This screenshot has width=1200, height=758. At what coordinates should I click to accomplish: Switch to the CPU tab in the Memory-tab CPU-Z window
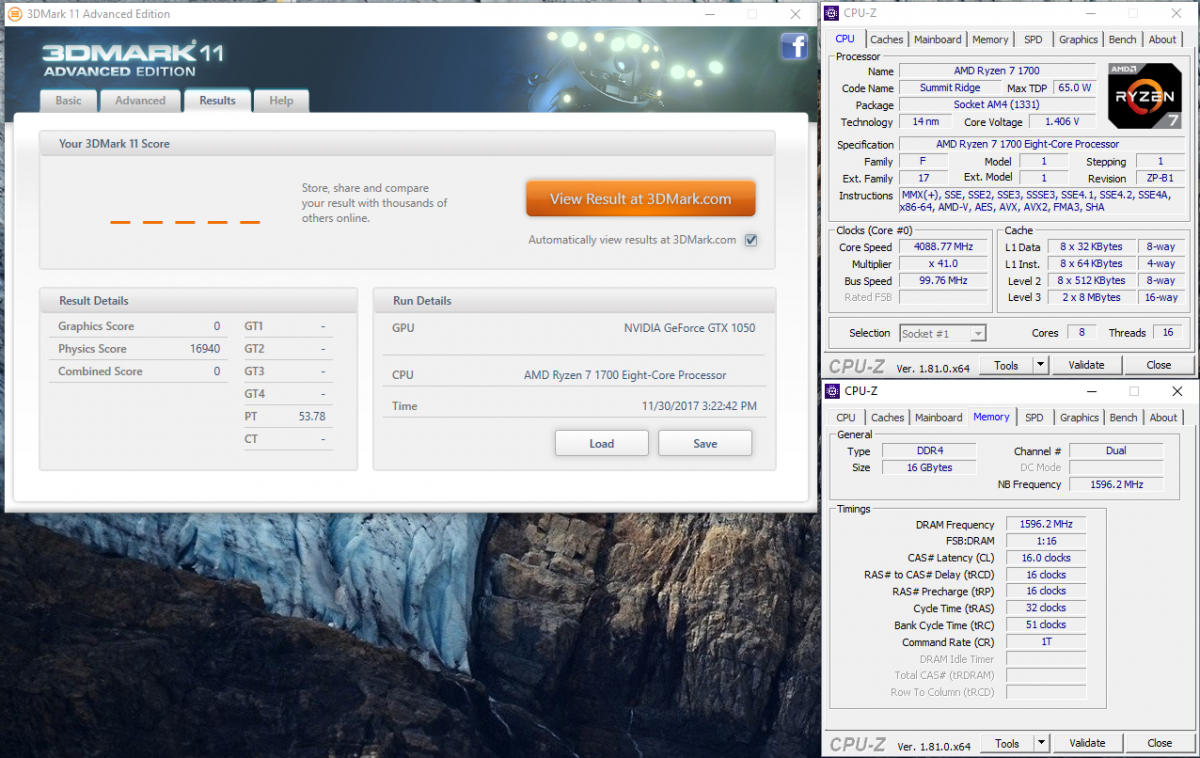[846, 418]
